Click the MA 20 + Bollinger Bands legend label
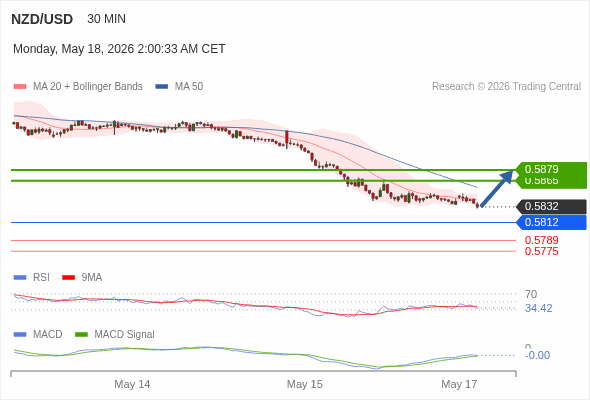The width and height of the screenshot is (590, 400). 88,87
